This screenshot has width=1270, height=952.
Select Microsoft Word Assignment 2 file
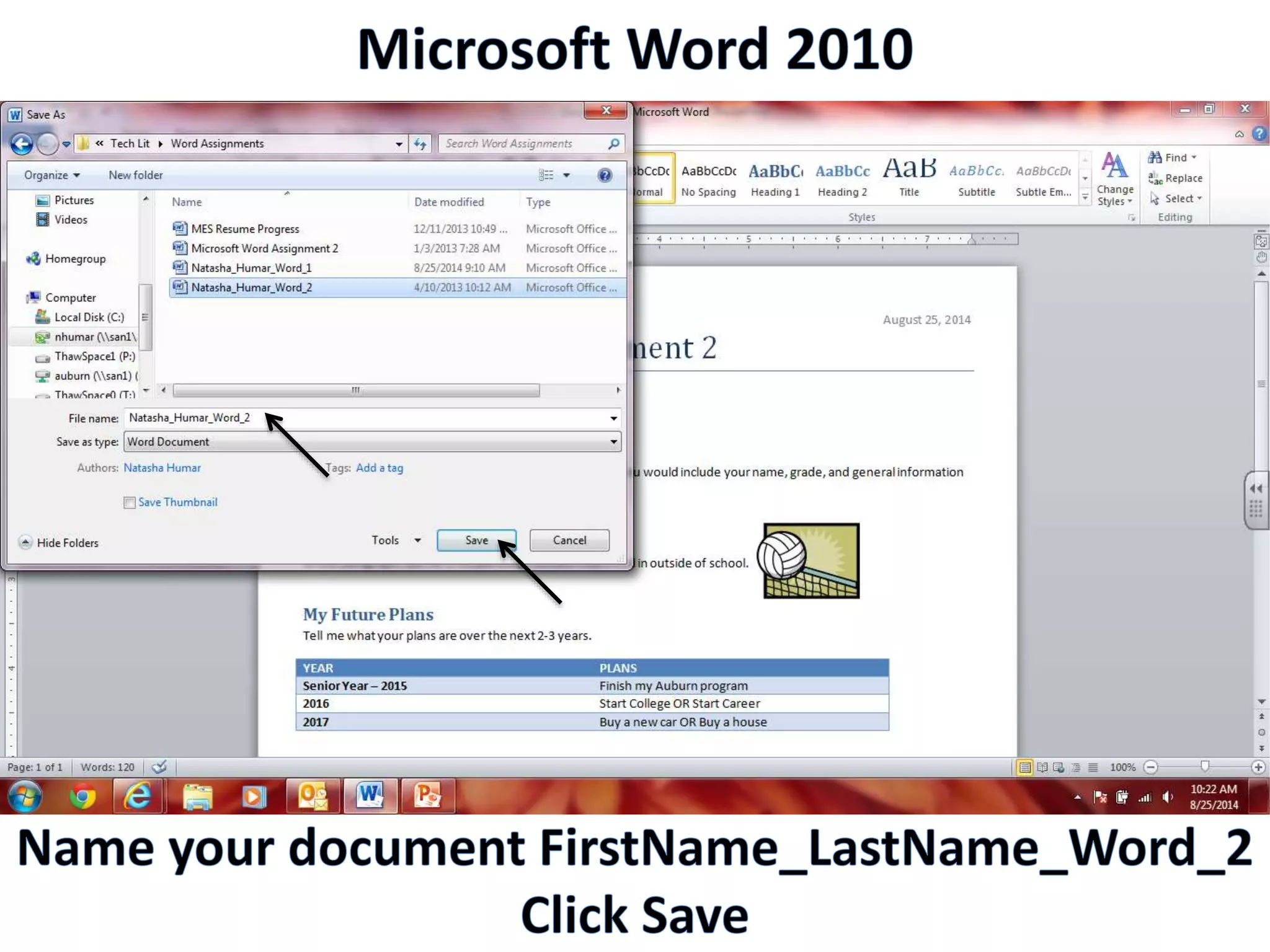click(x=397, y=249)
